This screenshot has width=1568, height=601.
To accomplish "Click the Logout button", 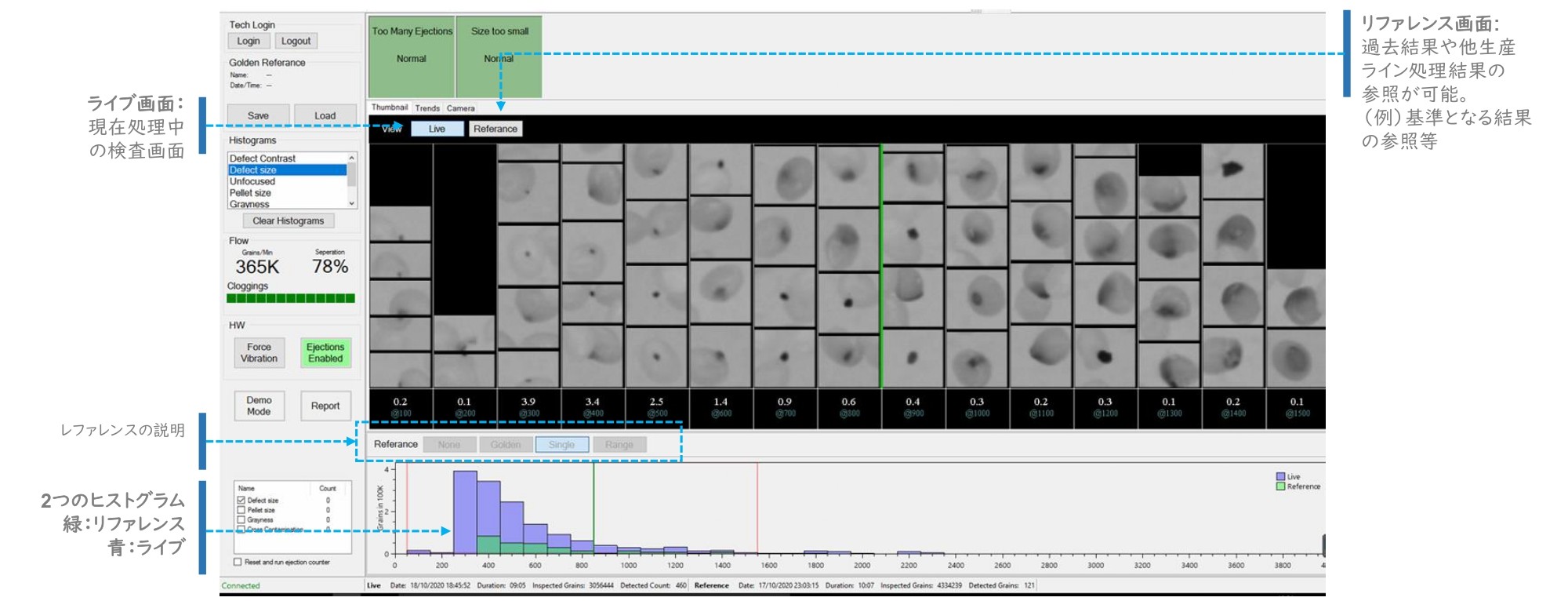I will click(x=296, y=41).
